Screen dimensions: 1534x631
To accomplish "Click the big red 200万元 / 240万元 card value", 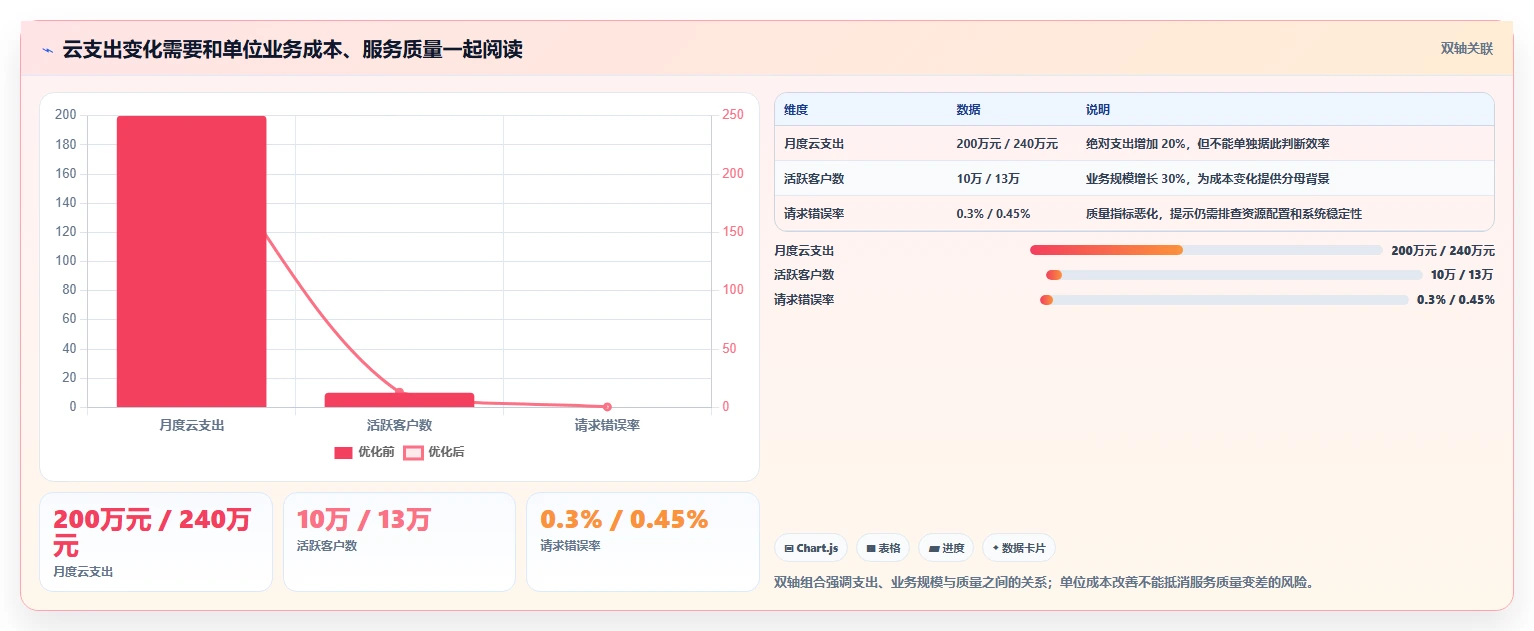I will [152, 533].
